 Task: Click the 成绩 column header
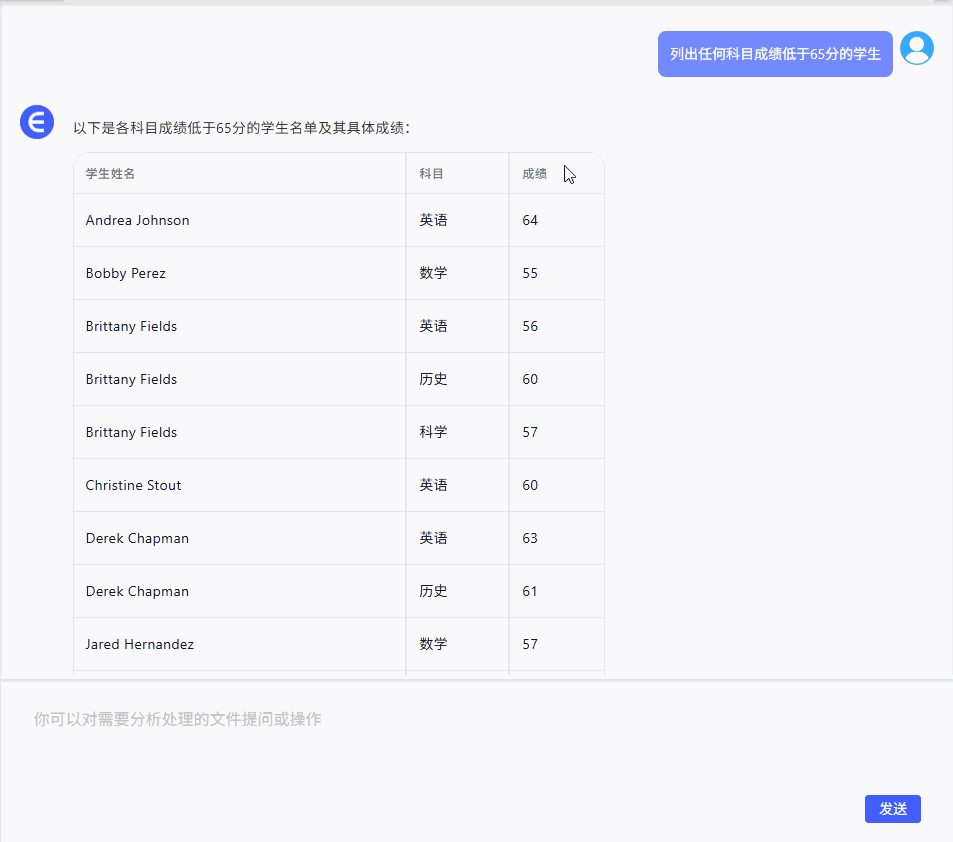coord(534,174)
